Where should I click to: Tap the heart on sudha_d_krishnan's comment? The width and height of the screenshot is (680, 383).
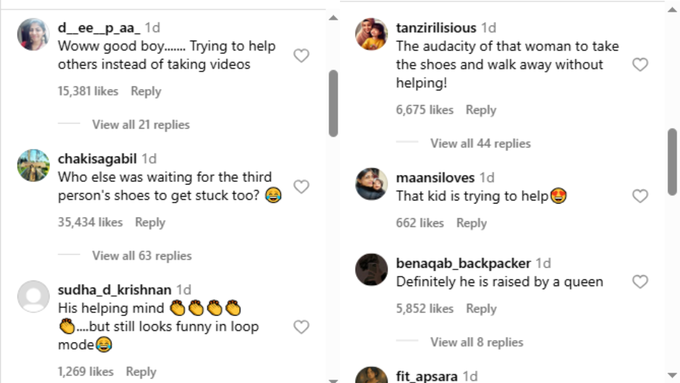pos(301,327)
